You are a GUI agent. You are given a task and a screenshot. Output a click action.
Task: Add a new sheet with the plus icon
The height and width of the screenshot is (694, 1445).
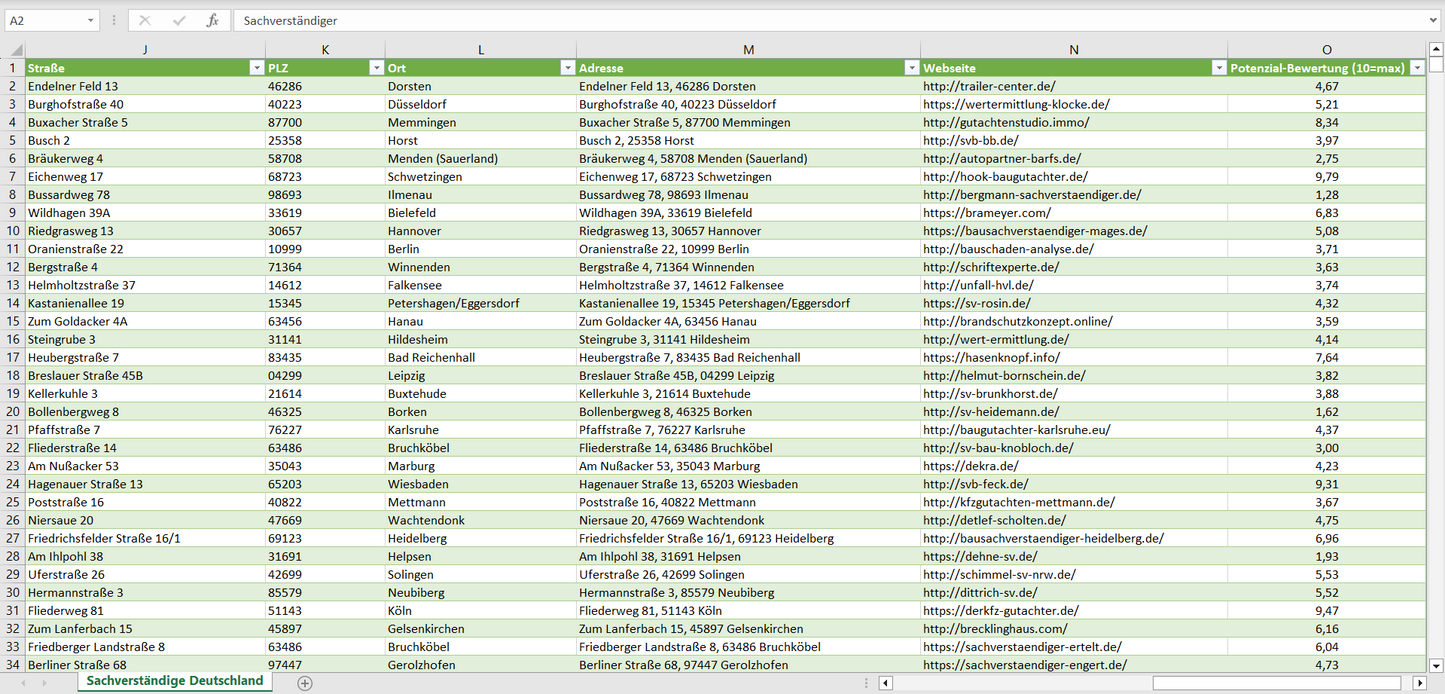305,683
